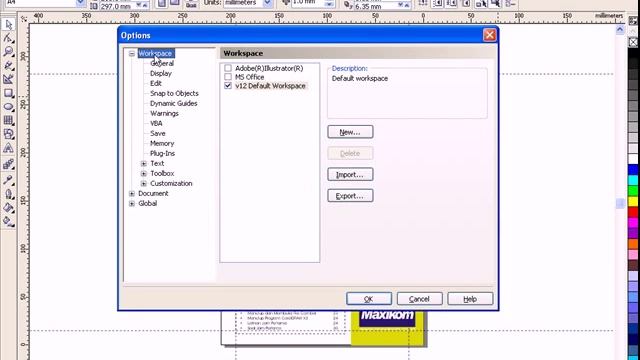The height and width of the screenshot is (360, 640).
Task: Select the Eyedropper tool
Action: coord(8,180)
